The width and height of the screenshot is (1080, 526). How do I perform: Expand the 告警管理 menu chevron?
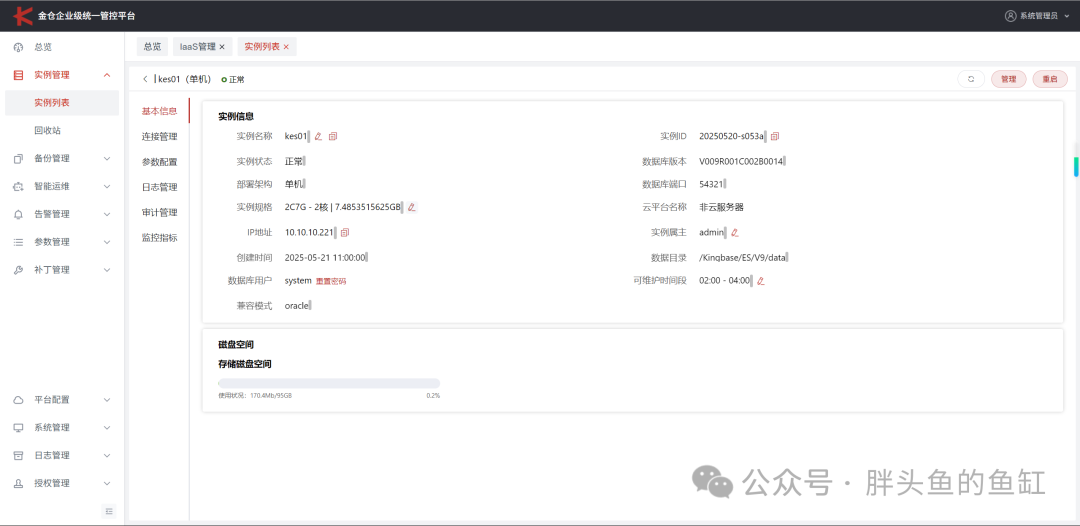(x=107, y=214)
